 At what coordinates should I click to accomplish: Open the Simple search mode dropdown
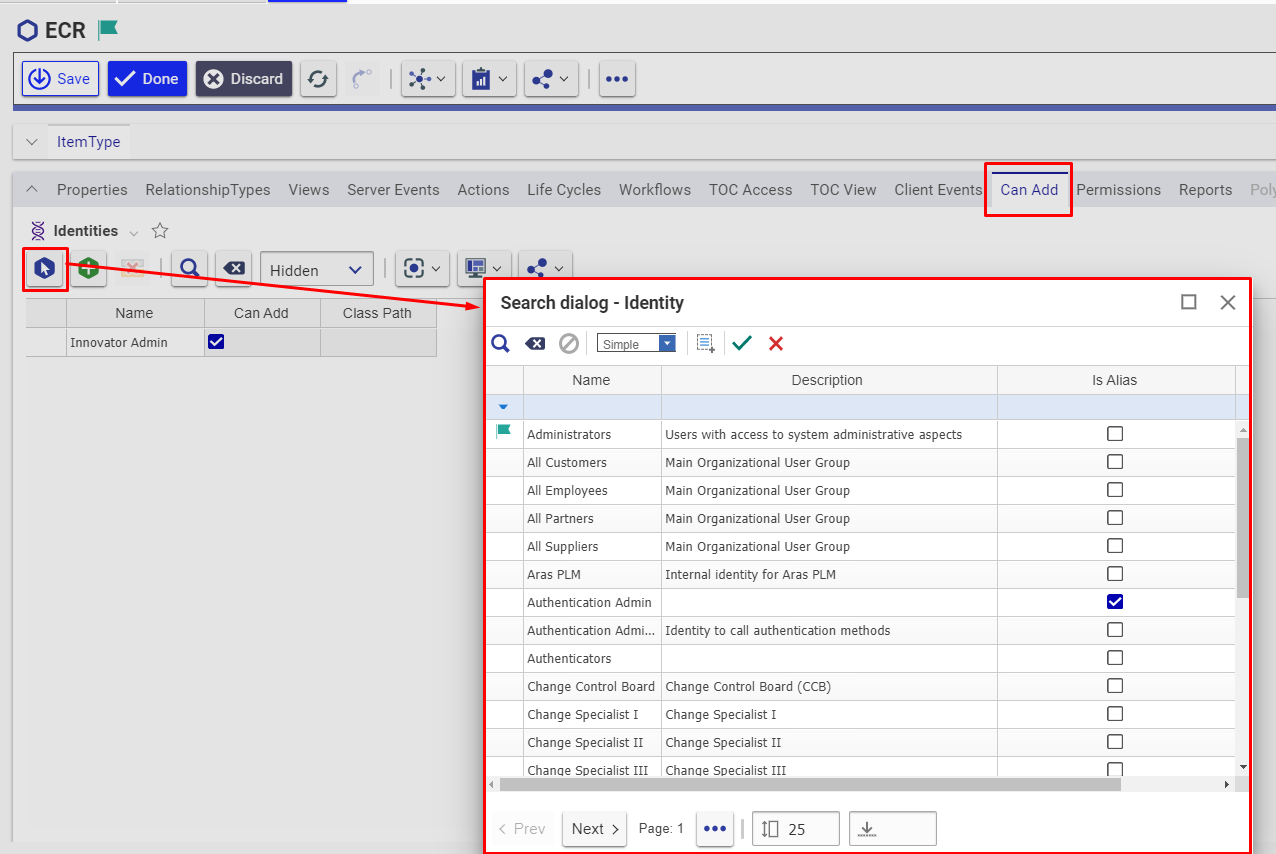(x=636, y=344)
